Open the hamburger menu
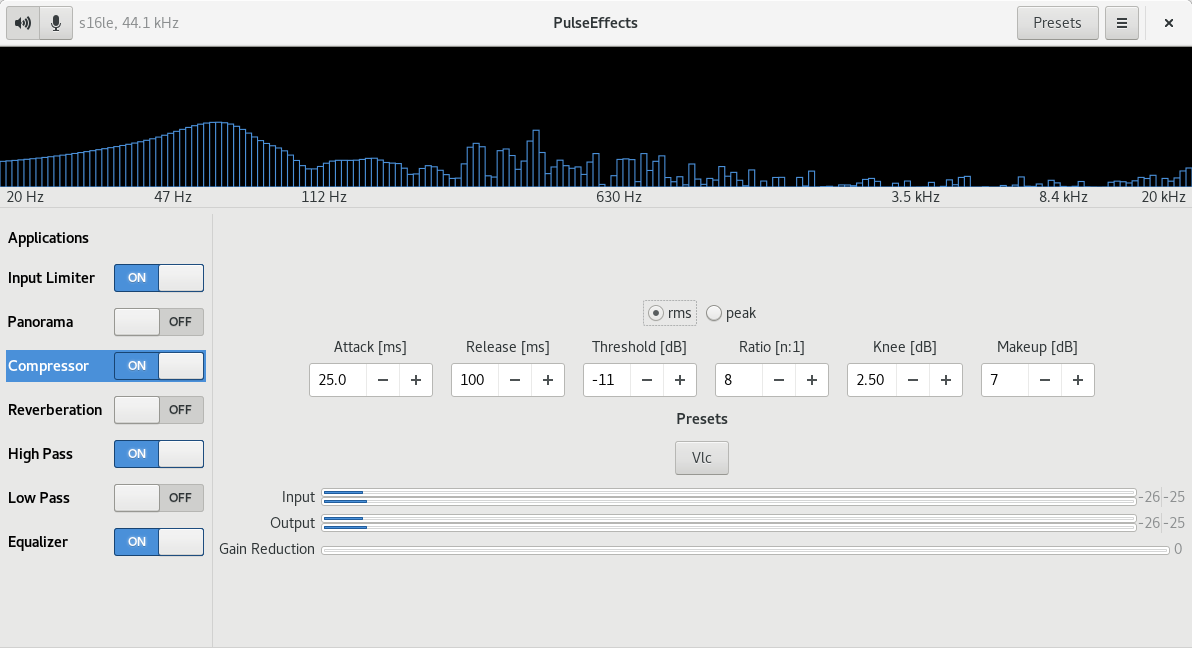This screenshot has width=1192, height=648. (1122, 23)
